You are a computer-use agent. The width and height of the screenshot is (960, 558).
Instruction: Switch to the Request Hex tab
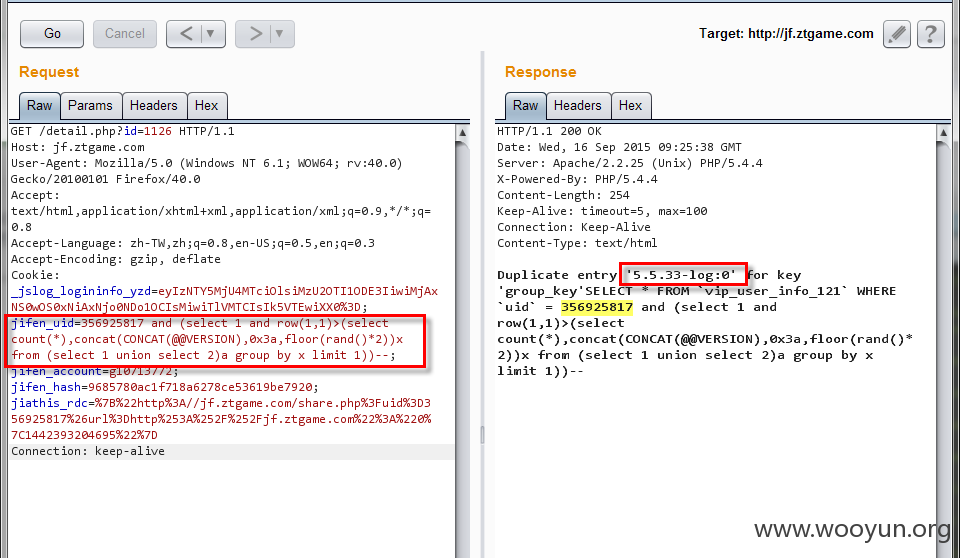(207, 106)
